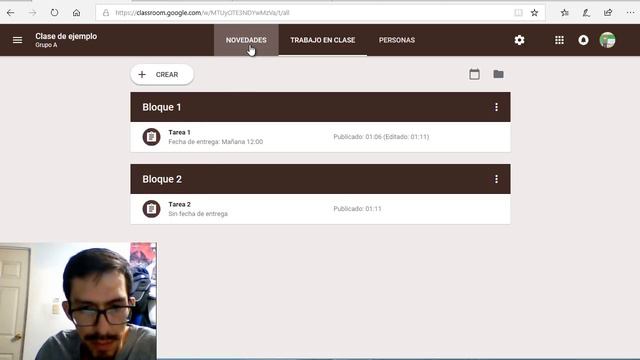Share this page icon
Screen dimensions: 640x360
click(x=608, y=13)
